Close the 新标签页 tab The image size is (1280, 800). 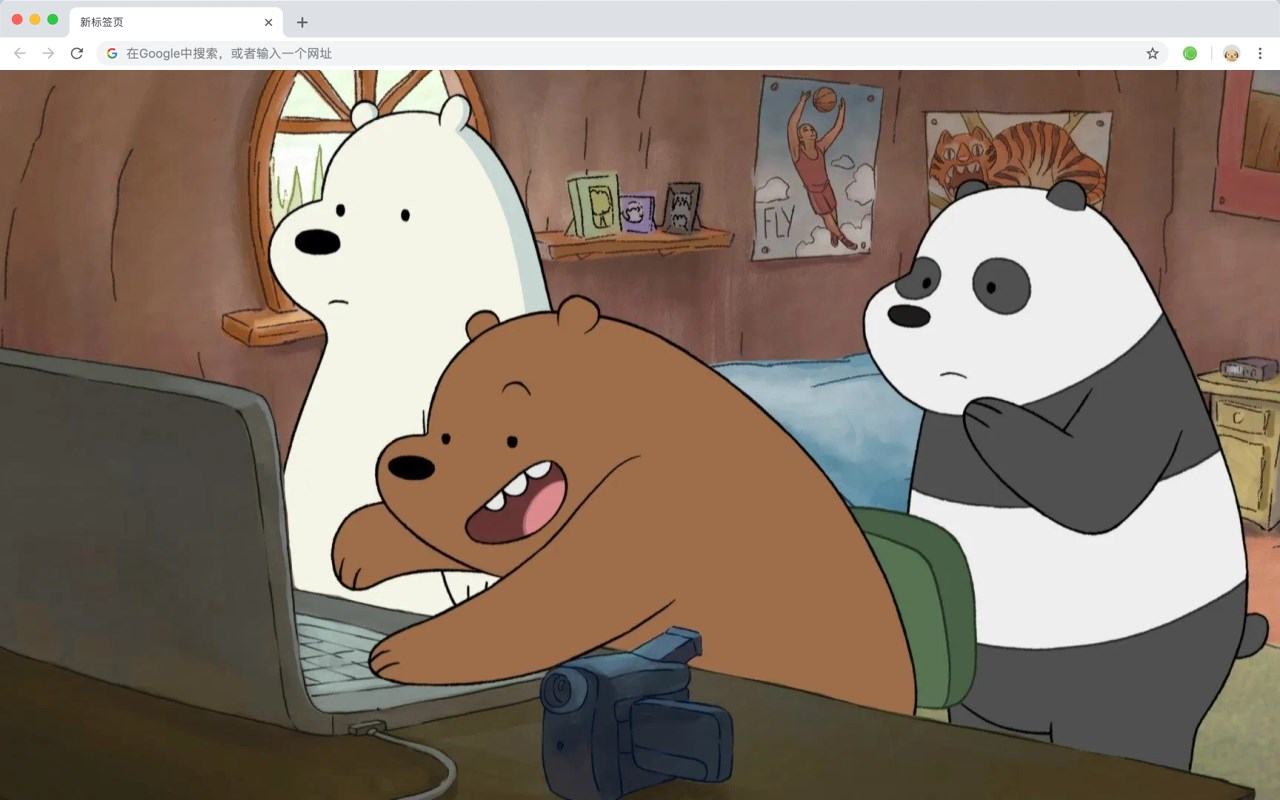coord(268,22)
